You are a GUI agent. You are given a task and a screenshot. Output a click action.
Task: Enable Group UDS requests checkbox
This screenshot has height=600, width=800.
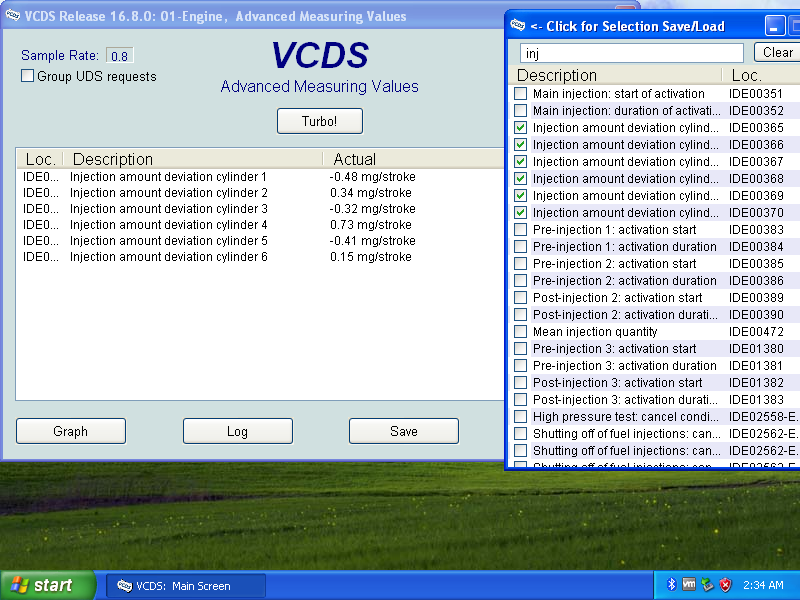pos(28,76)
